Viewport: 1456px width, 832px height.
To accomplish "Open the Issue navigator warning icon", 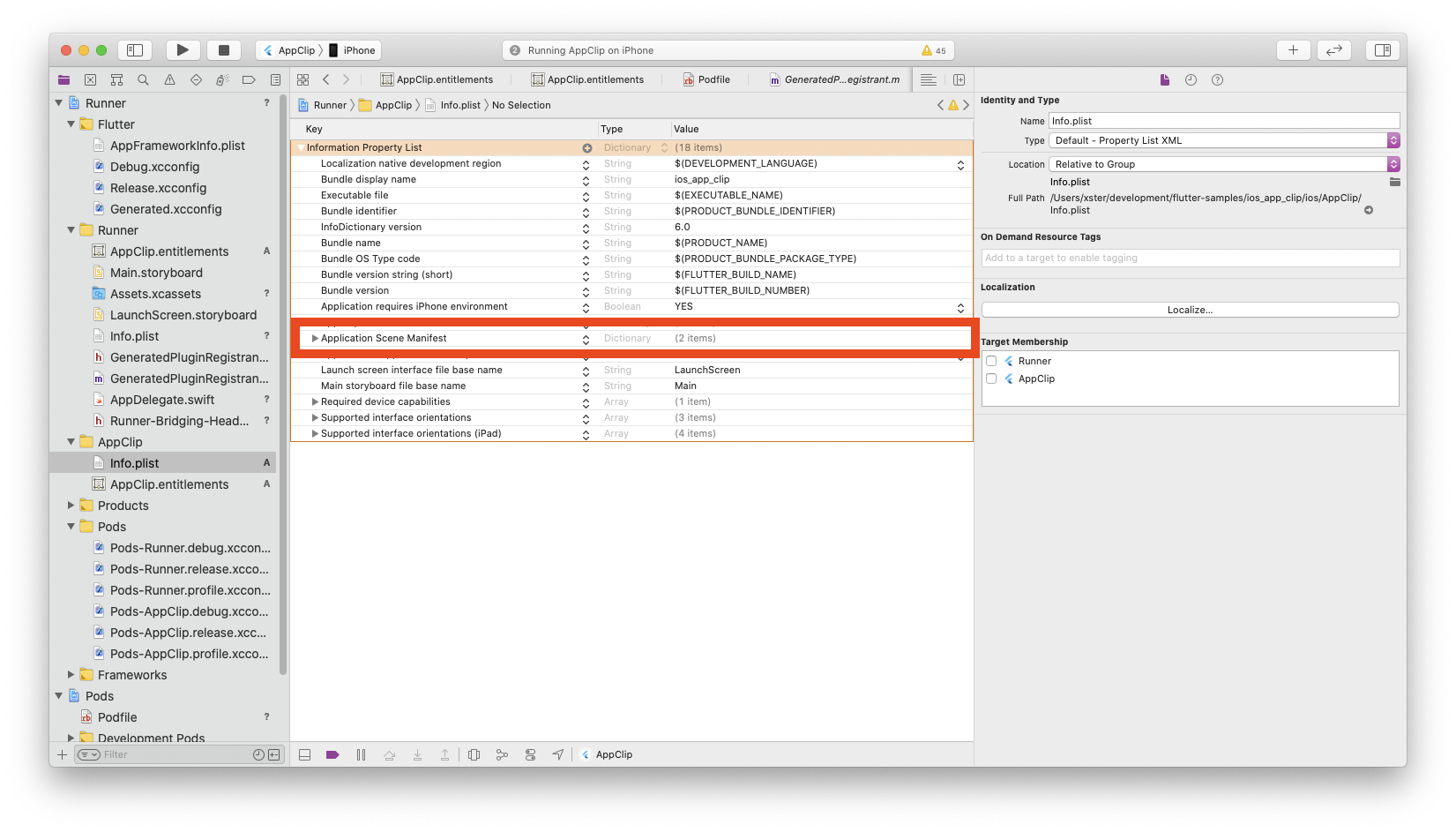I will (169, 79).
